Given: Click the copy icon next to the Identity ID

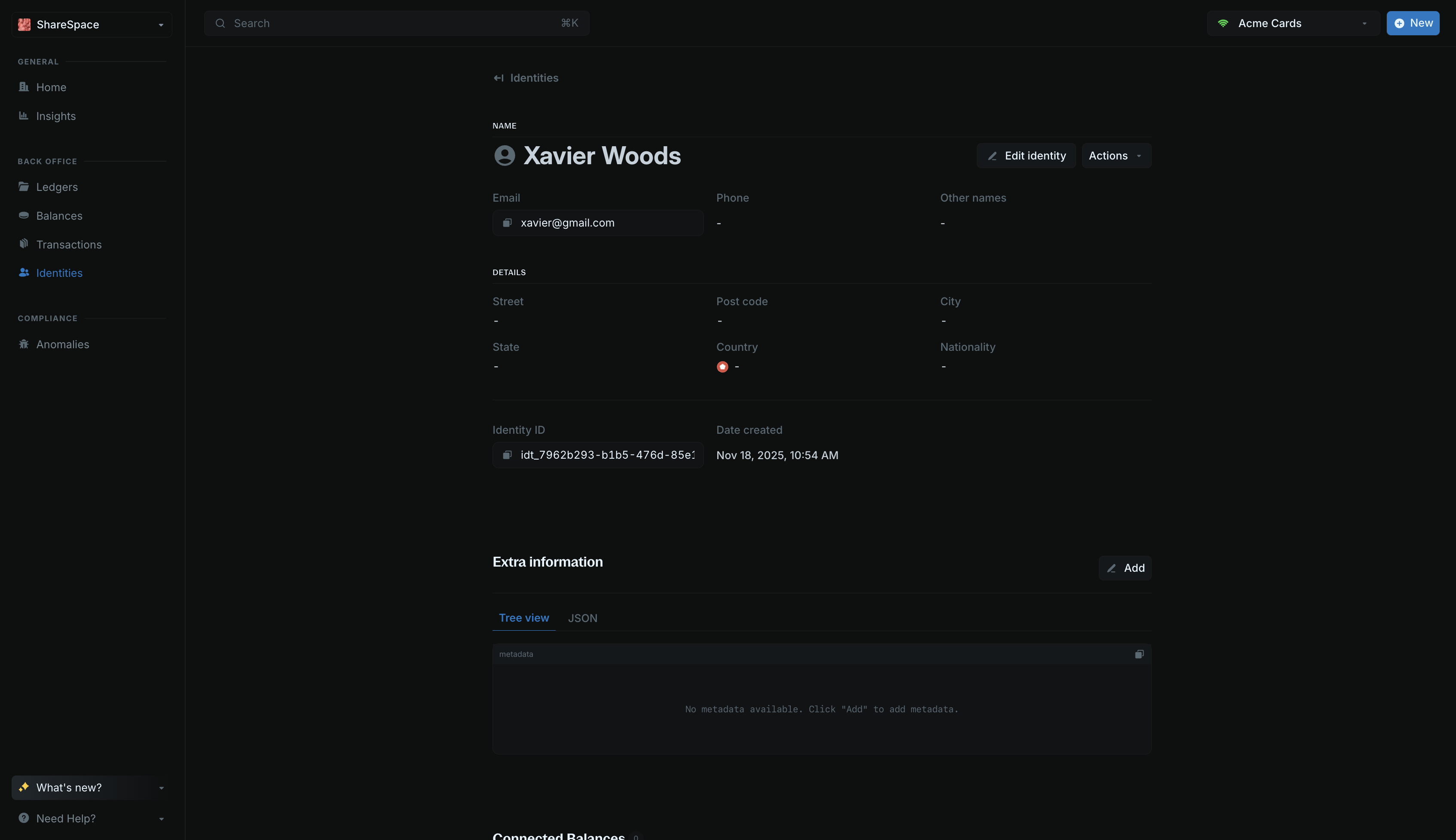Looking at the screenshot, I should tap(507, 455).
